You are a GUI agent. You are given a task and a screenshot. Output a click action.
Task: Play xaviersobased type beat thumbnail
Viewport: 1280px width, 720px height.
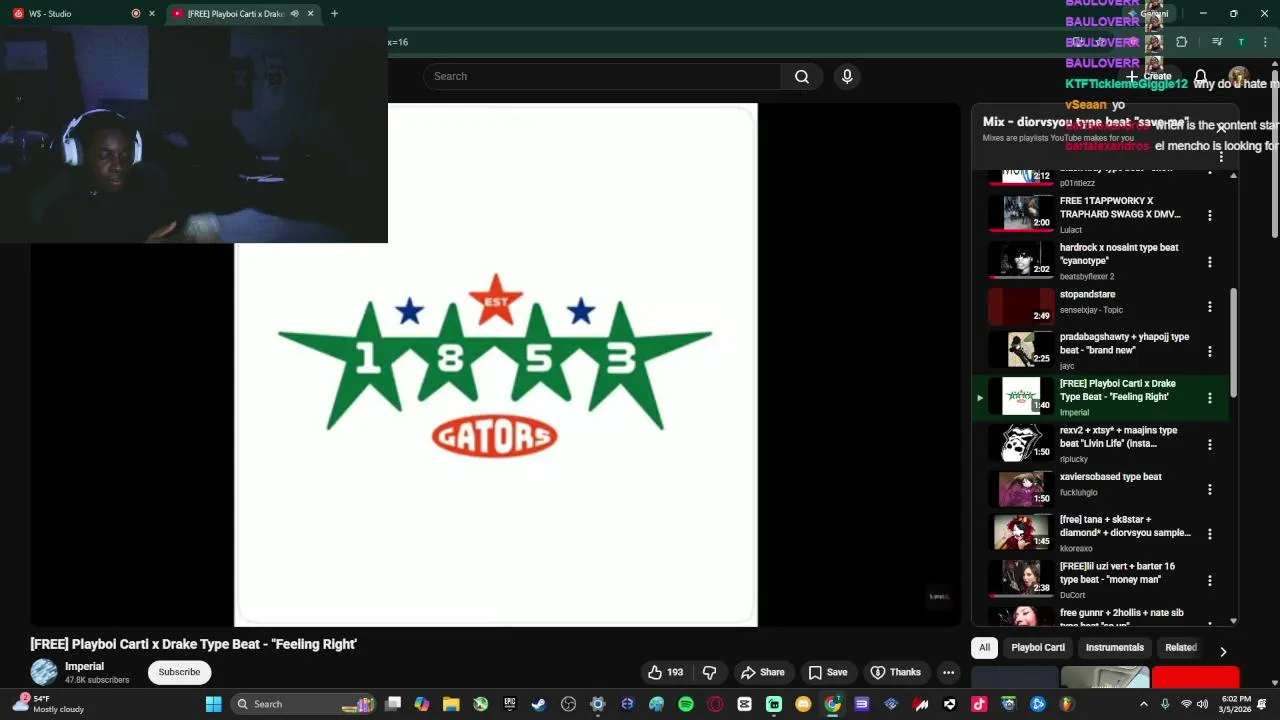tap(1021, 489)
